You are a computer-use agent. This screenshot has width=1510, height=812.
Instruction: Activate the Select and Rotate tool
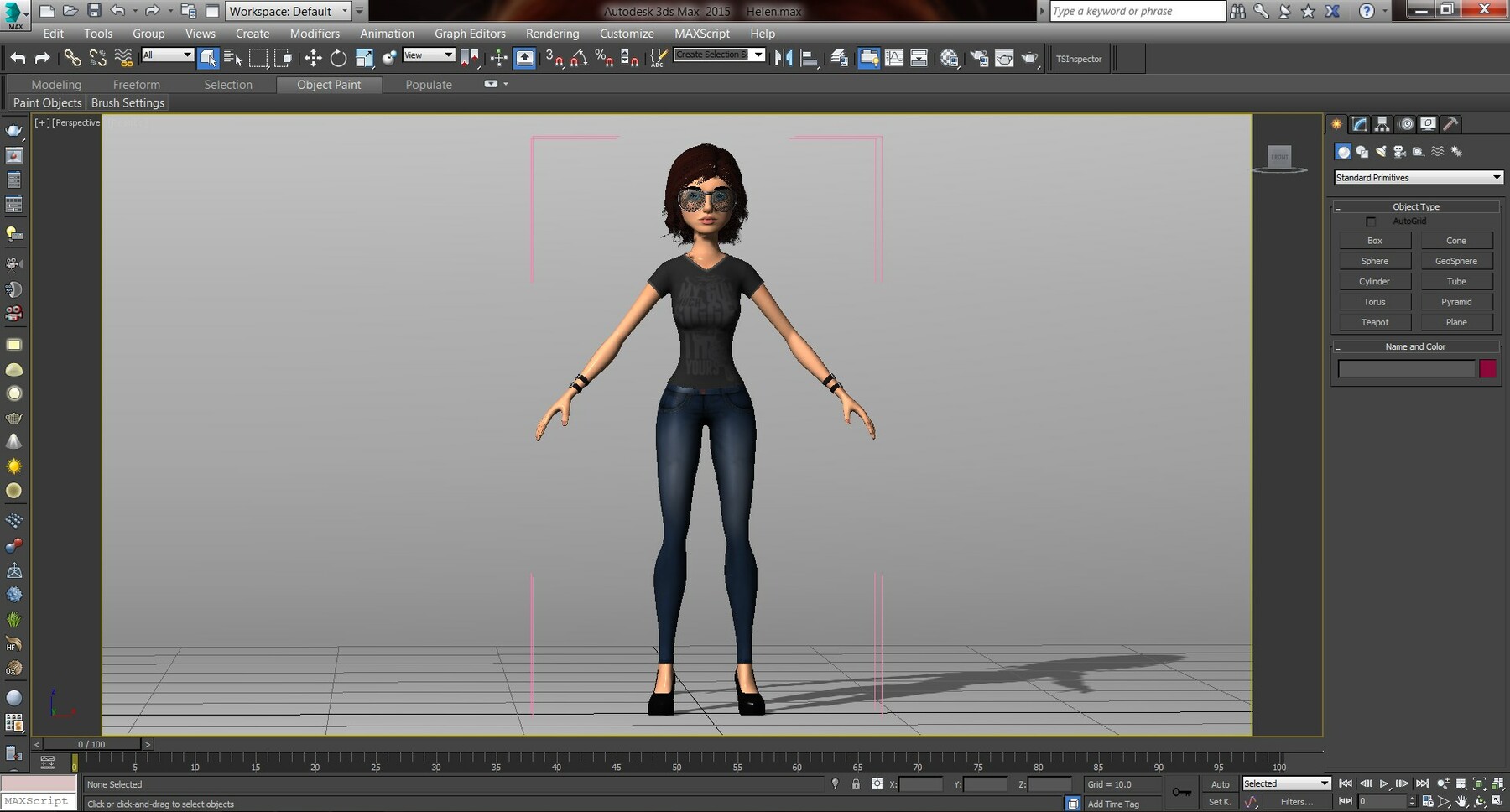coord(338,58)
